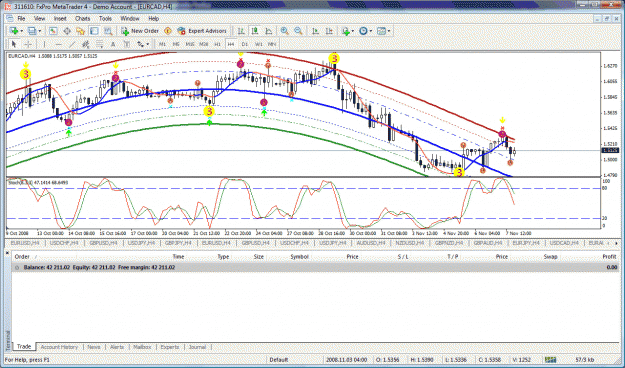Switch to the M15 timeframe
Image resolution: width=625 pixels, height=368 pixels.
(x=190, y=44)
